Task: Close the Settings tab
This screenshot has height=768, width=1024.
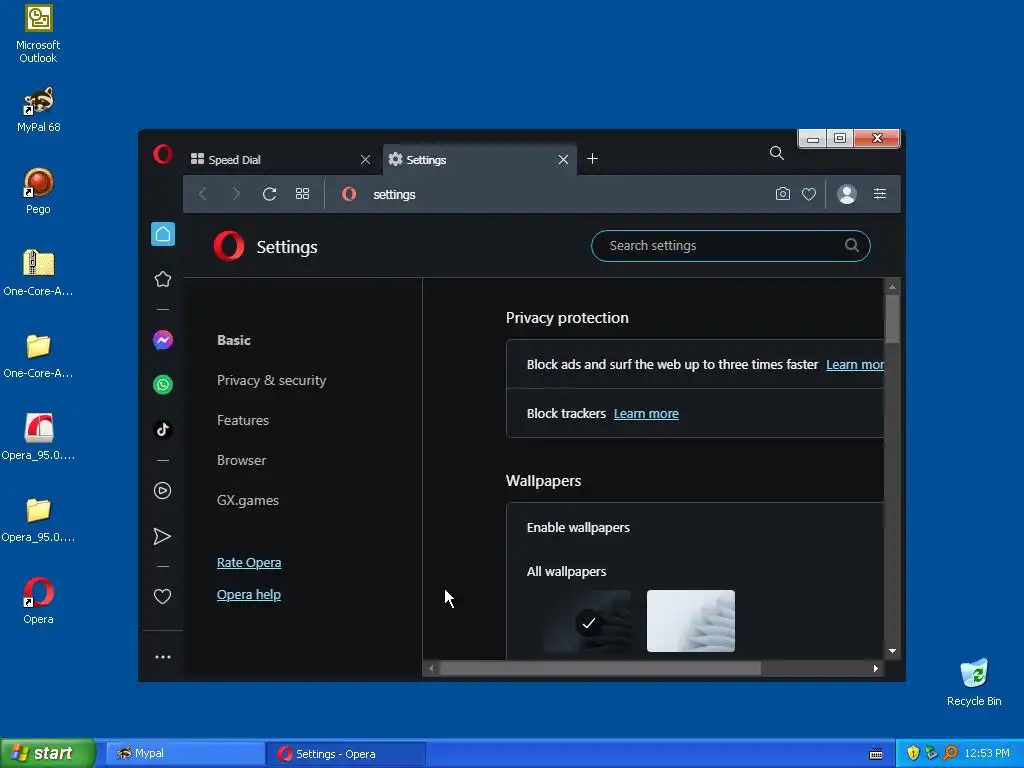Action: tap(563, 159)
